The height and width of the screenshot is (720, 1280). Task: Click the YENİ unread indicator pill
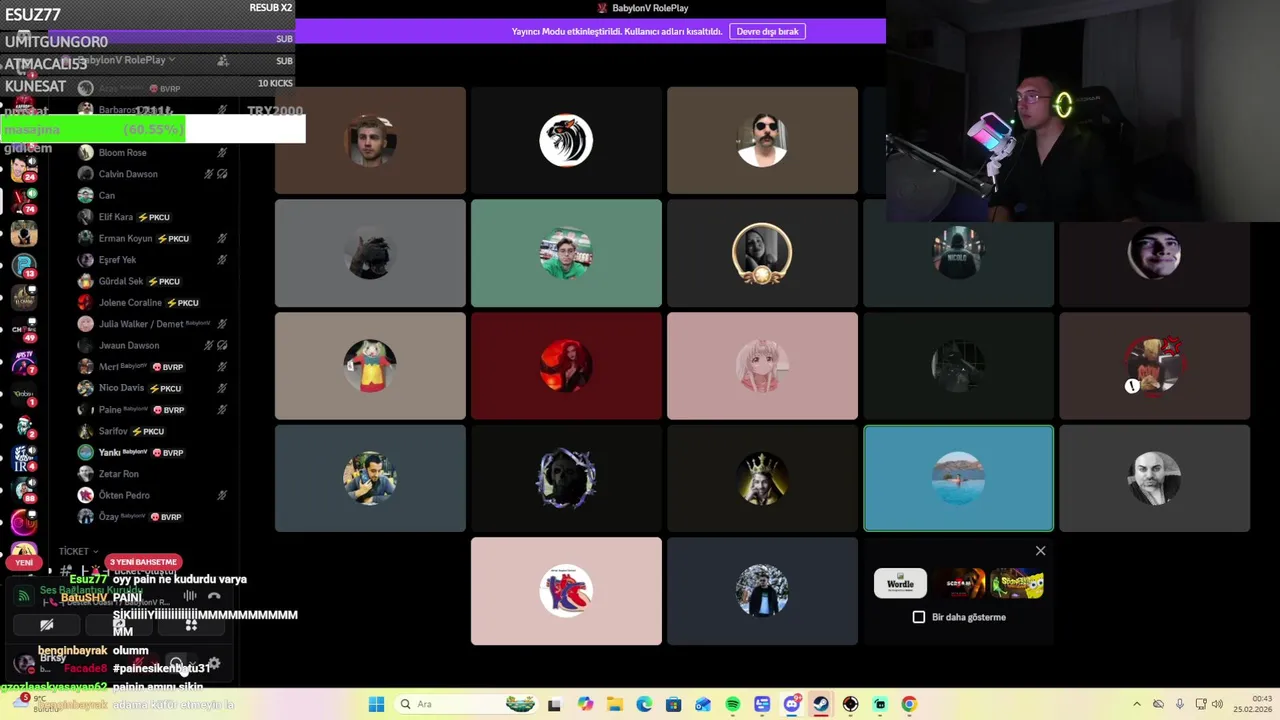point(24,563)
